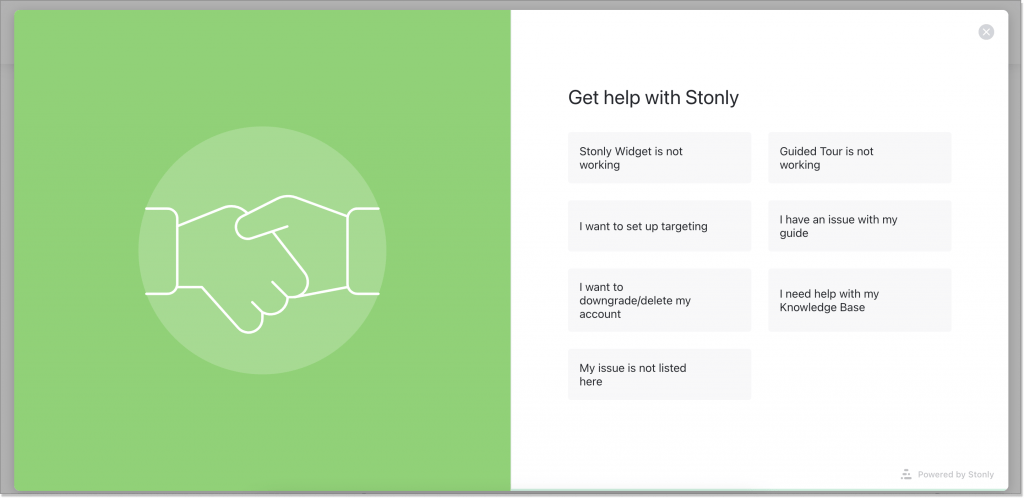
Task: Pick 'I want to set up targeting'
Action: (x=659, y=226)
